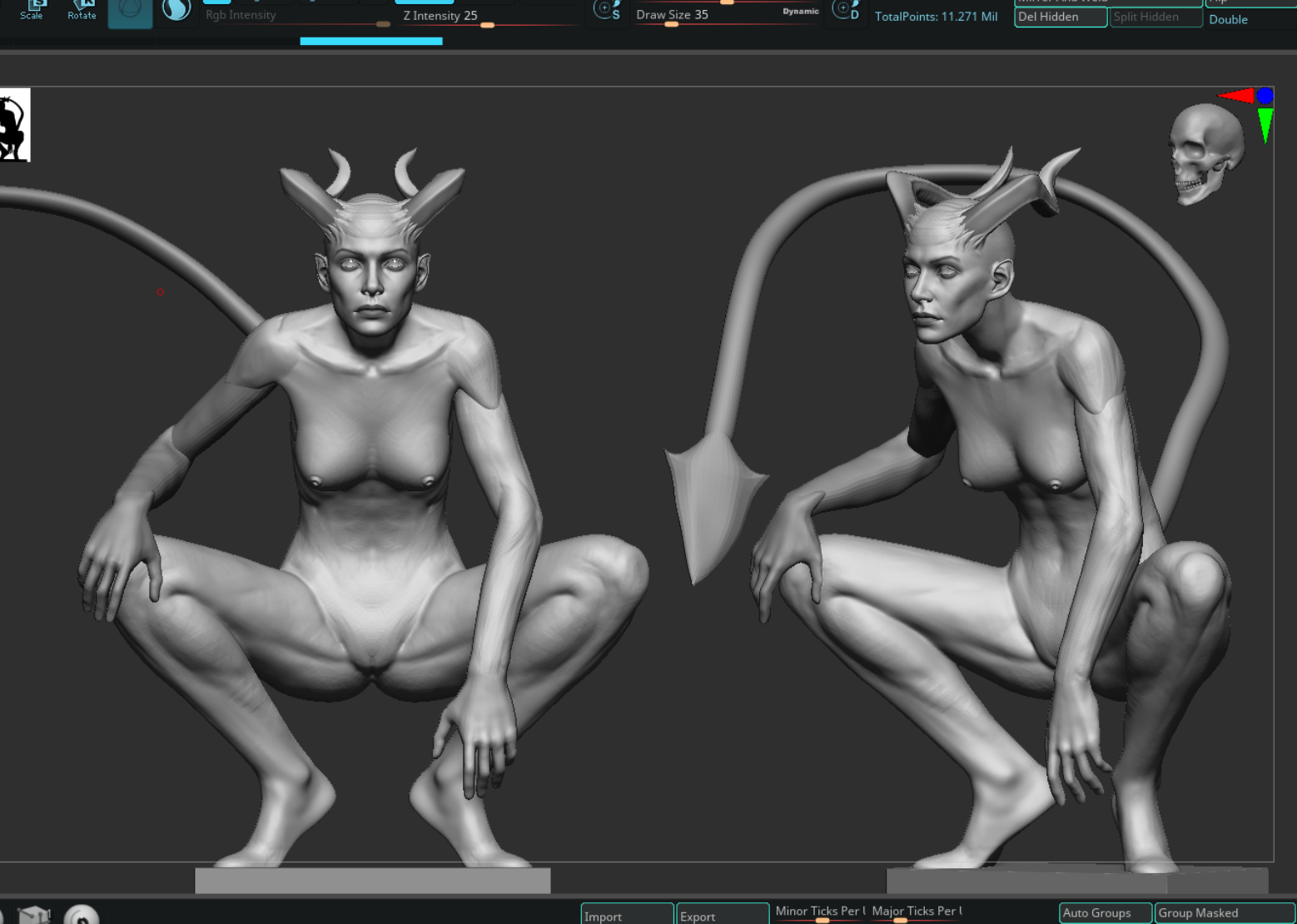Click the red X axis cone
Image resolution: width=1297 pixels, height=924 pixels.
point(1236,96)
